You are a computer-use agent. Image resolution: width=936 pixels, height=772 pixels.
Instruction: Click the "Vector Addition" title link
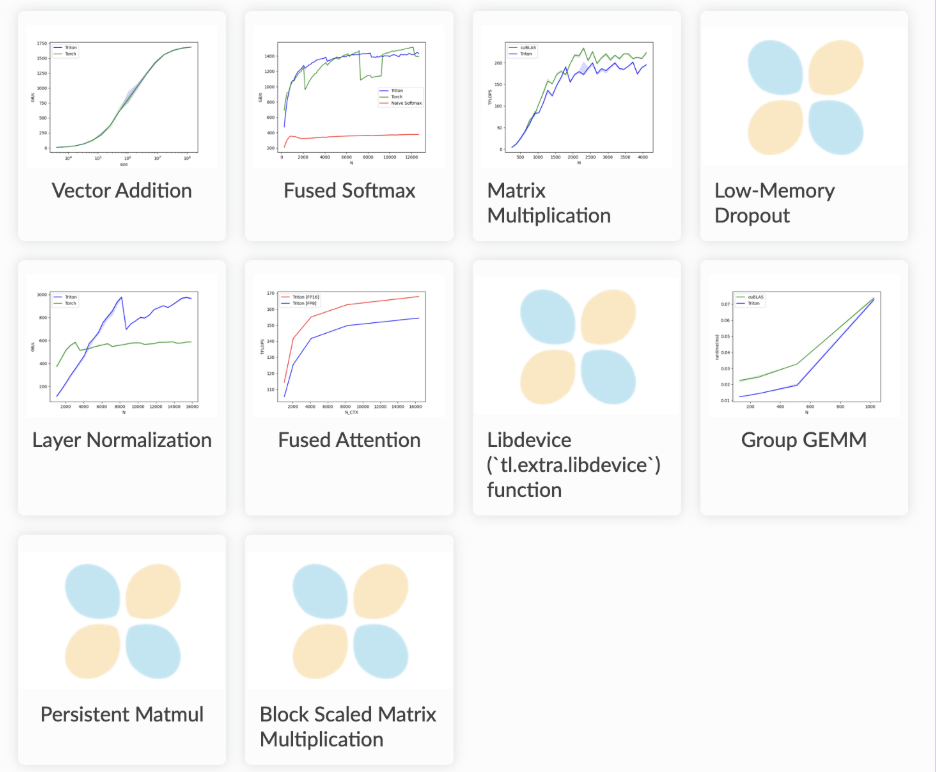click(122, 190)
